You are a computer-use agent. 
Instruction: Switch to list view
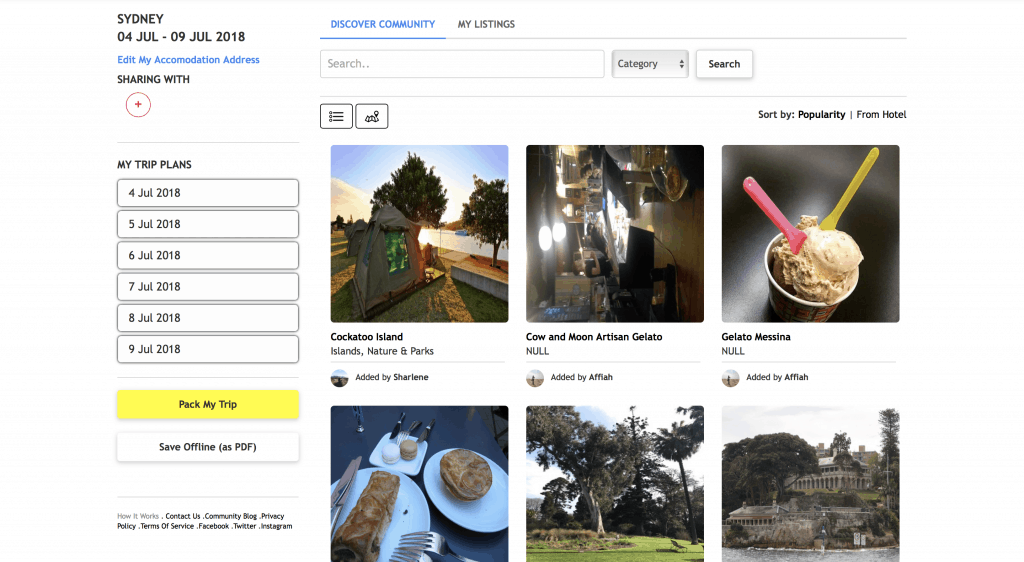pos(336,116)
